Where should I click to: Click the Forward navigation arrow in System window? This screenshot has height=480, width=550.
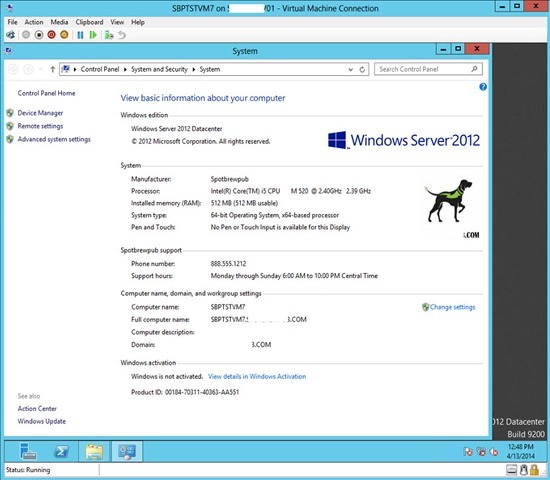(x=28, y=69)
